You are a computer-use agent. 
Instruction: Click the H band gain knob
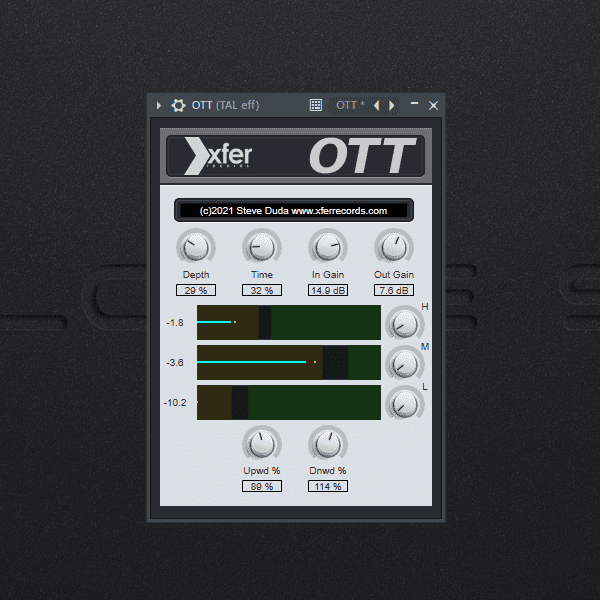tap(405, 324)
